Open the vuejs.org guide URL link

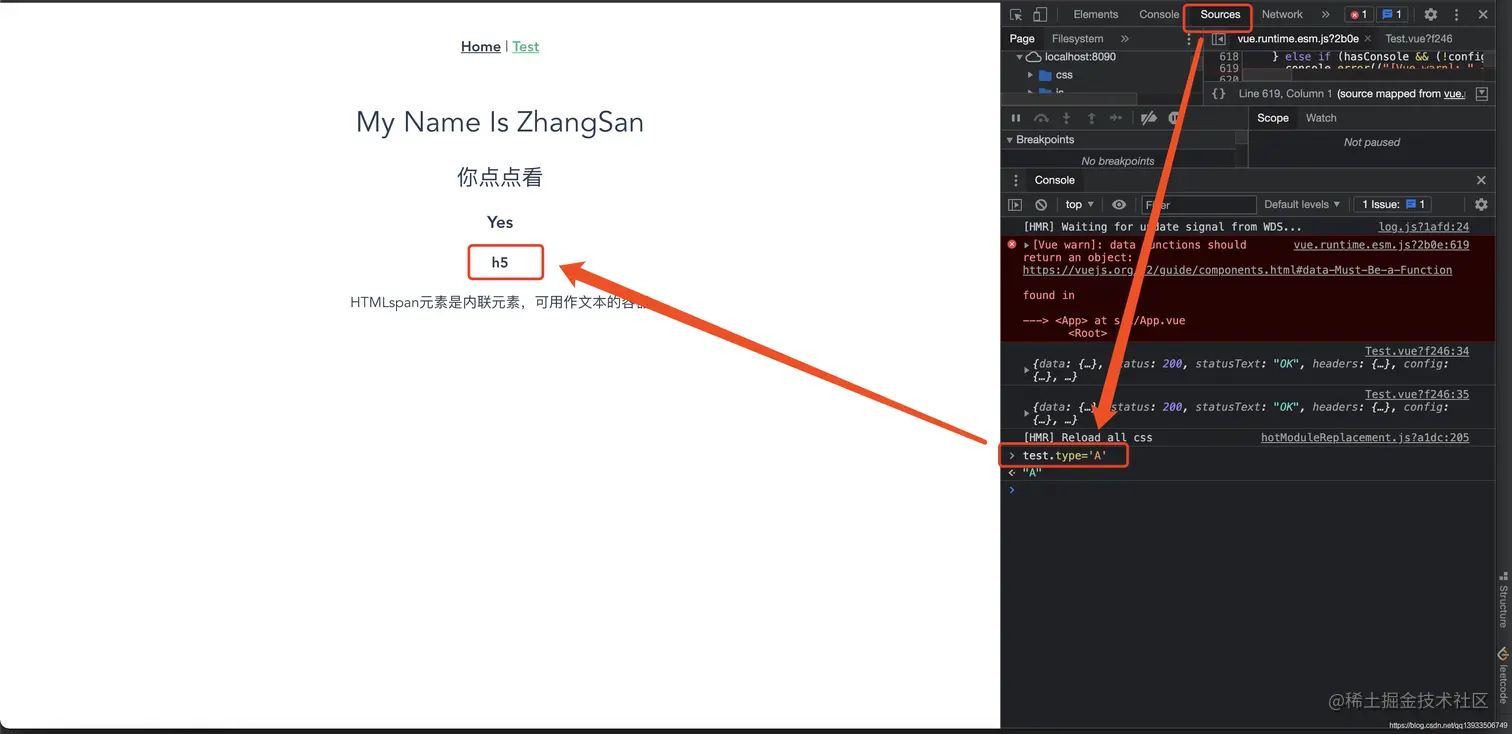[1237, 270]
